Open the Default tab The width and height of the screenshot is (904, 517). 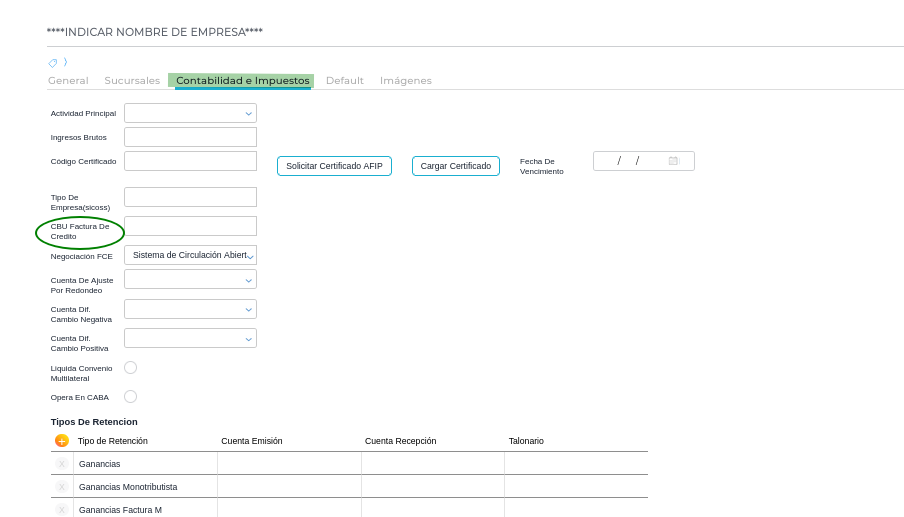(x=345, y=81)
